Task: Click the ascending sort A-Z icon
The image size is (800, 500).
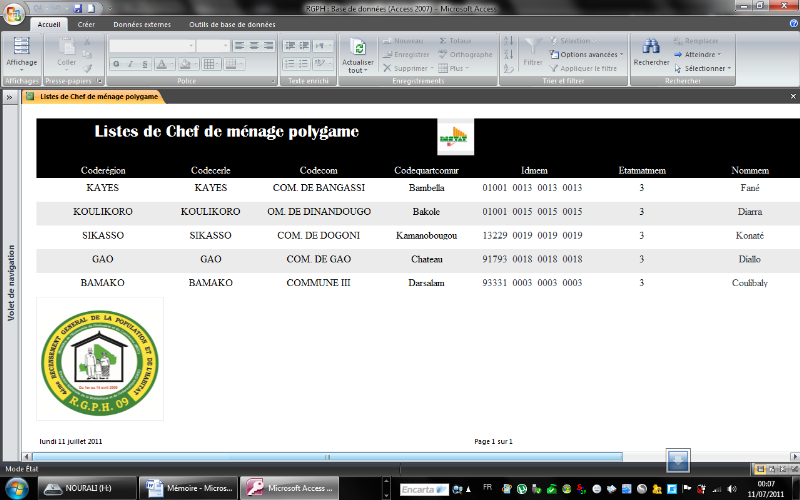Action: coord(508,41)
